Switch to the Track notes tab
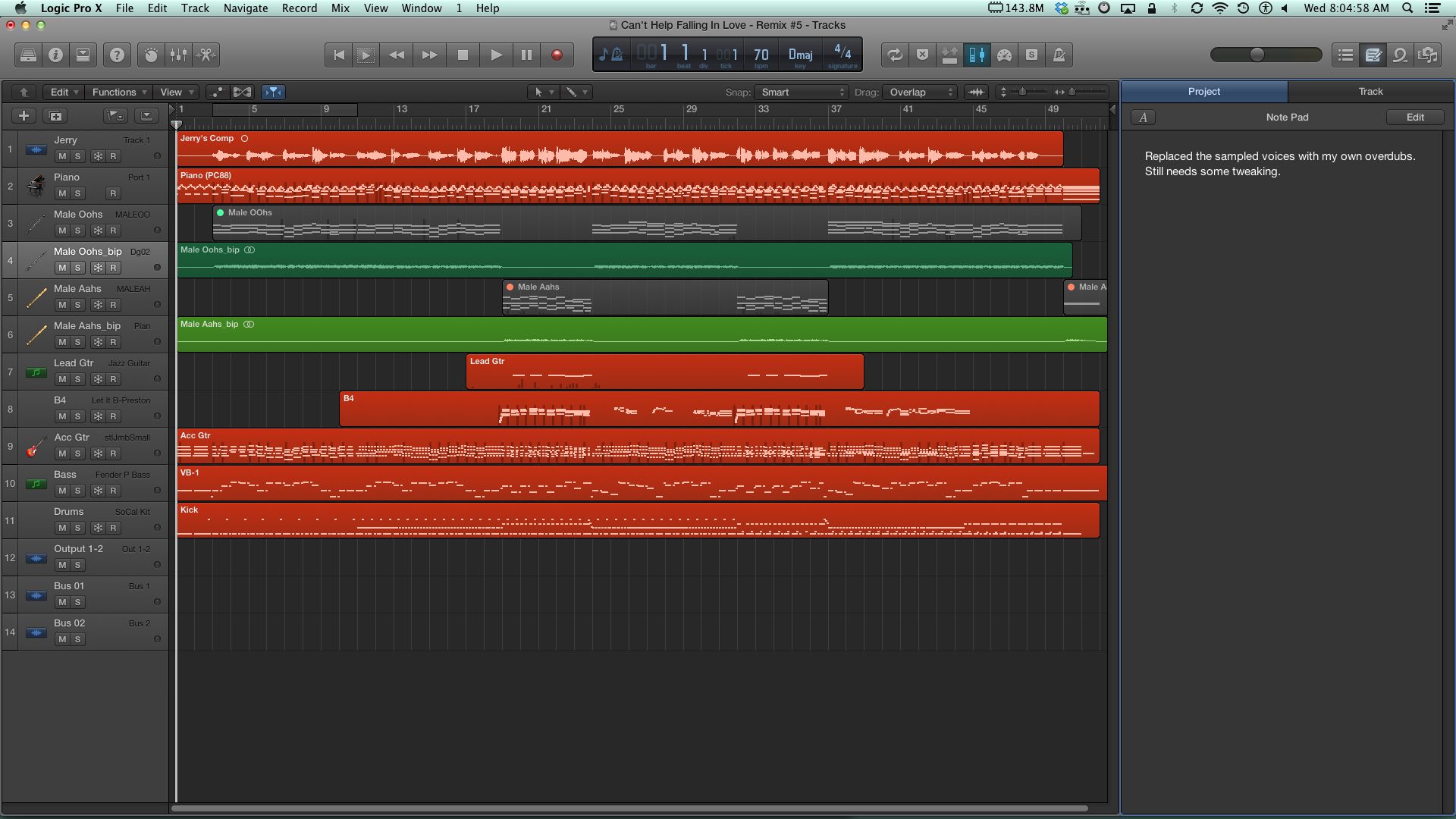The width and height of the screenshot is (1456, 819). [1370, 92]
